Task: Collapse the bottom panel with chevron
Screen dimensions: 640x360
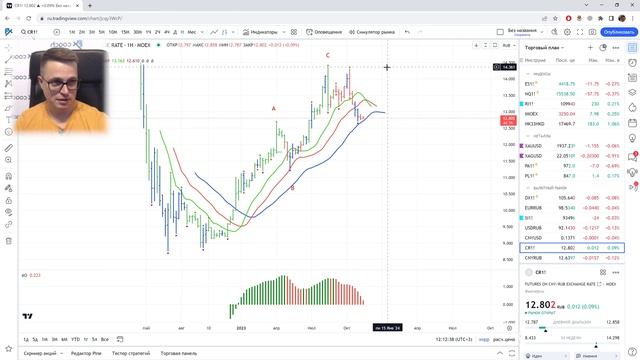Action: pos(500,353)
